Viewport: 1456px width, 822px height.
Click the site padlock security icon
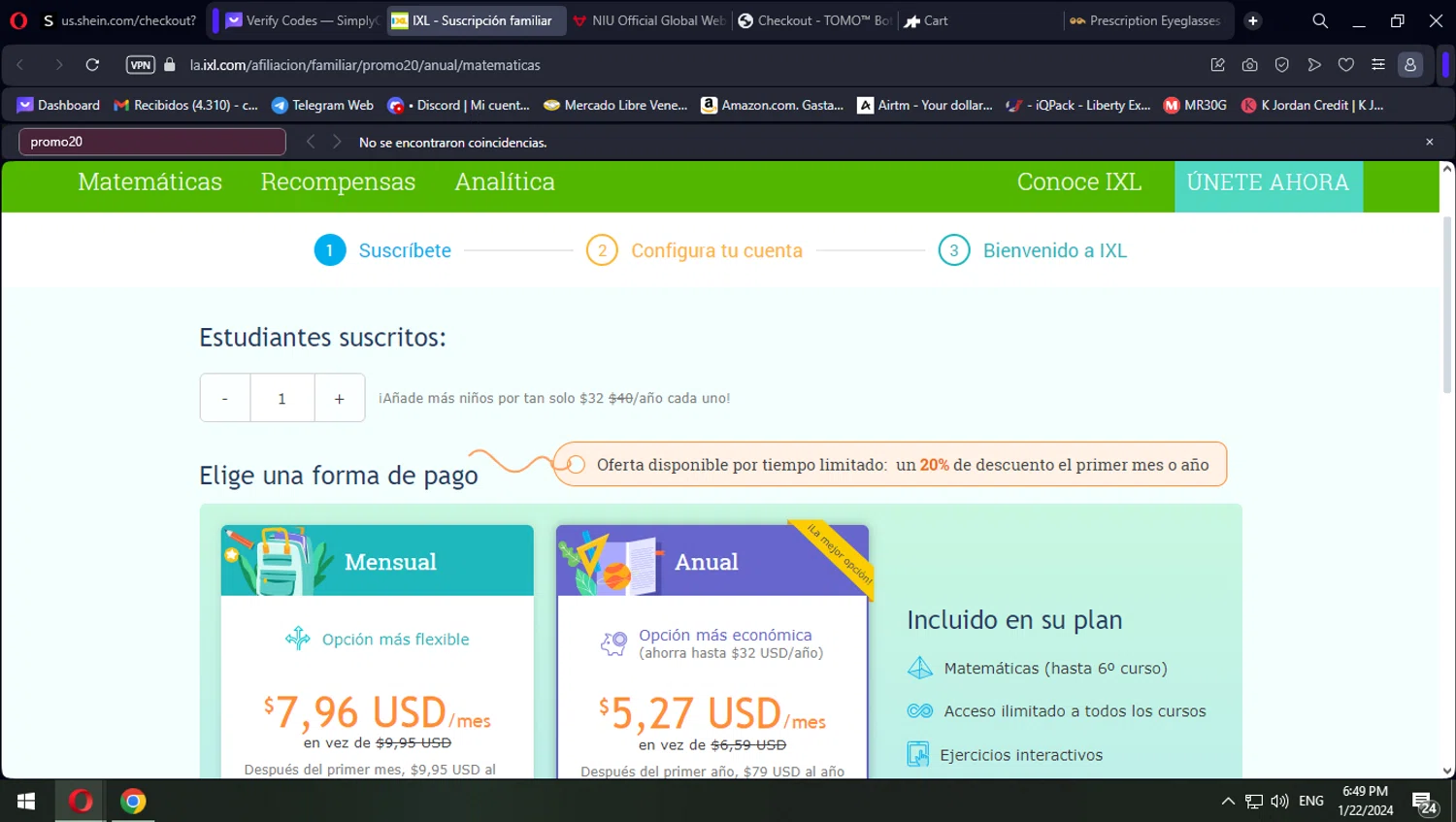tap(170, 65)
